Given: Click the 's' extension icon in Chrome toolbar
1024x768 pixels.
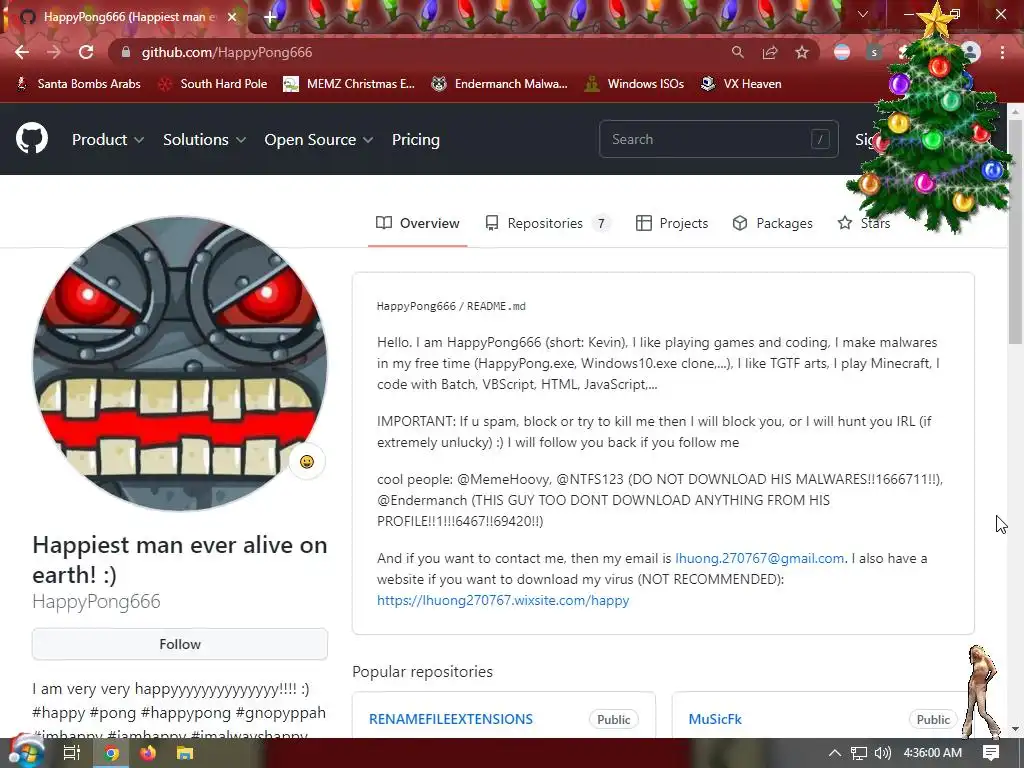Looking at the screenshot, I should pyautogui.click(x=874, y=52).
